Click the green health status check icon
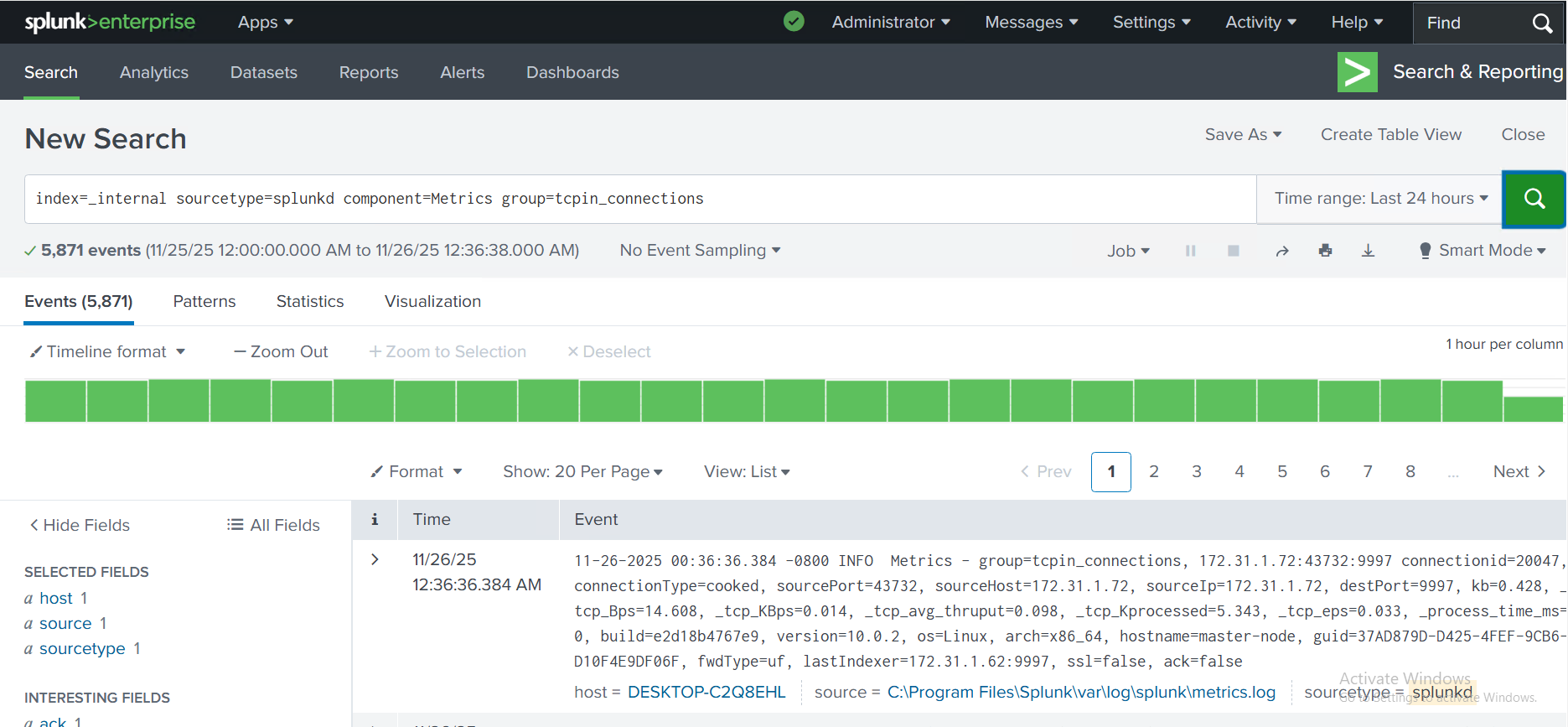Viewport: 1568px width, 727px height. [x=794, y=21]
